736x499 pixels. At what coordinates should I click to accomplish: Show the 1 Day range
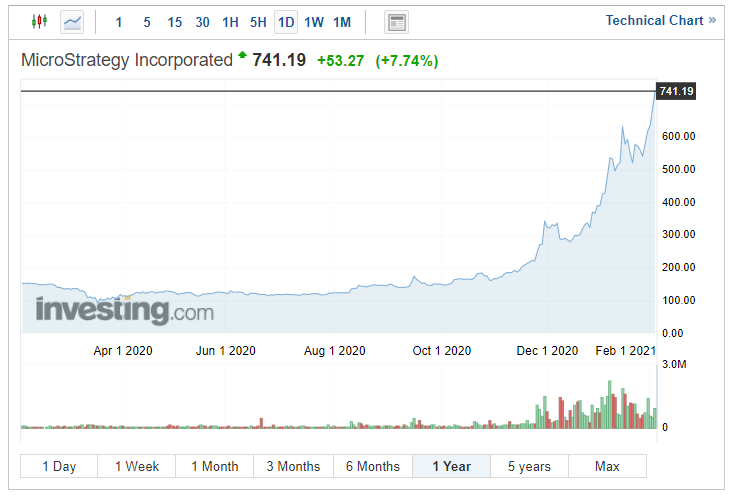coord(59,466)
